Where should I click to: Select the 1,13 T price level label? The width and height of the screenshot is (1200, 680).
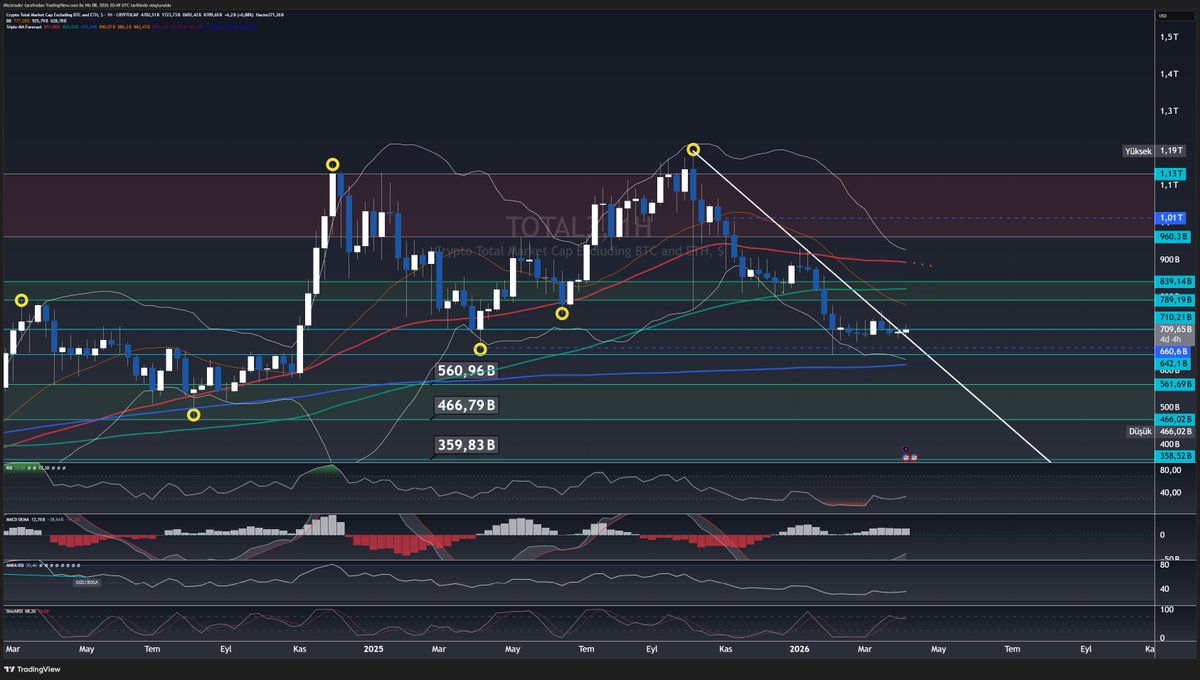pyautogui.click(x=1173, y=173)
